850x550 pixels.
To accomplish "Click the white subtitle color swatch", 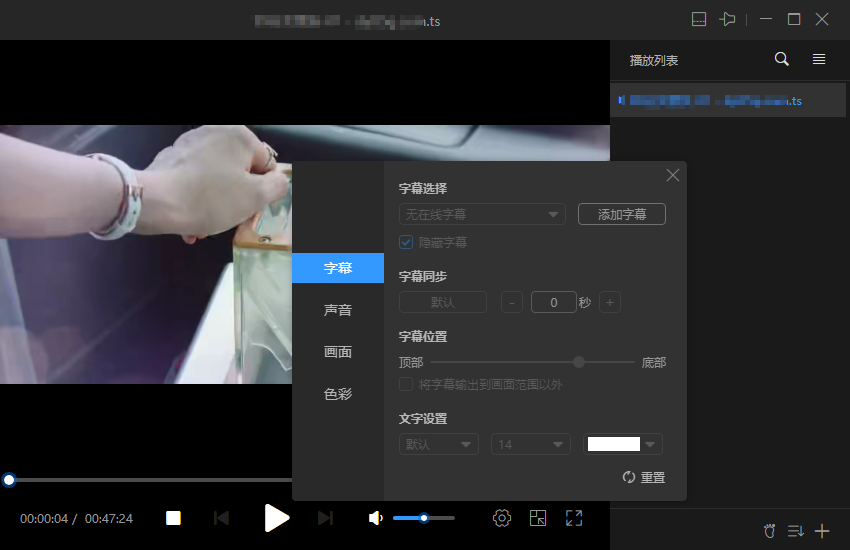I will click(x=614, y=444).
